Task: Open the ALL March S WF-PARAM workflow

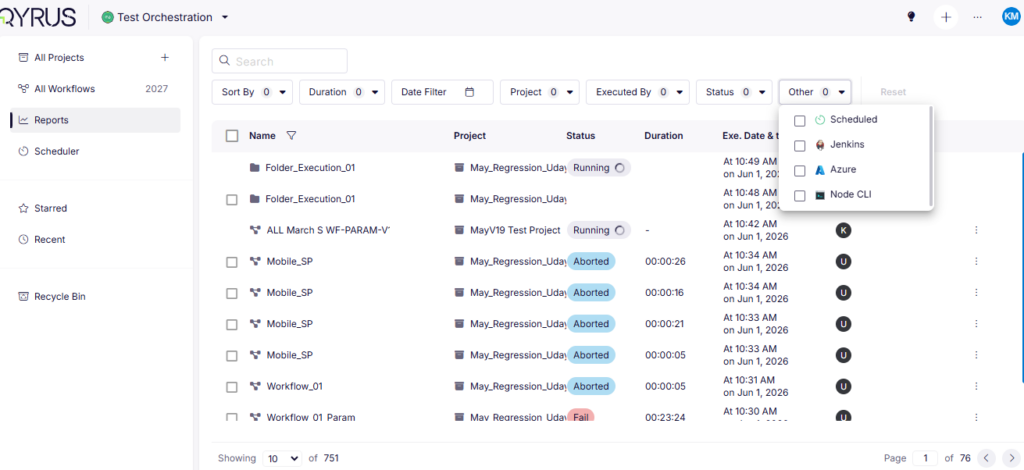Action: pyautogui.click(x=328, y=230)
